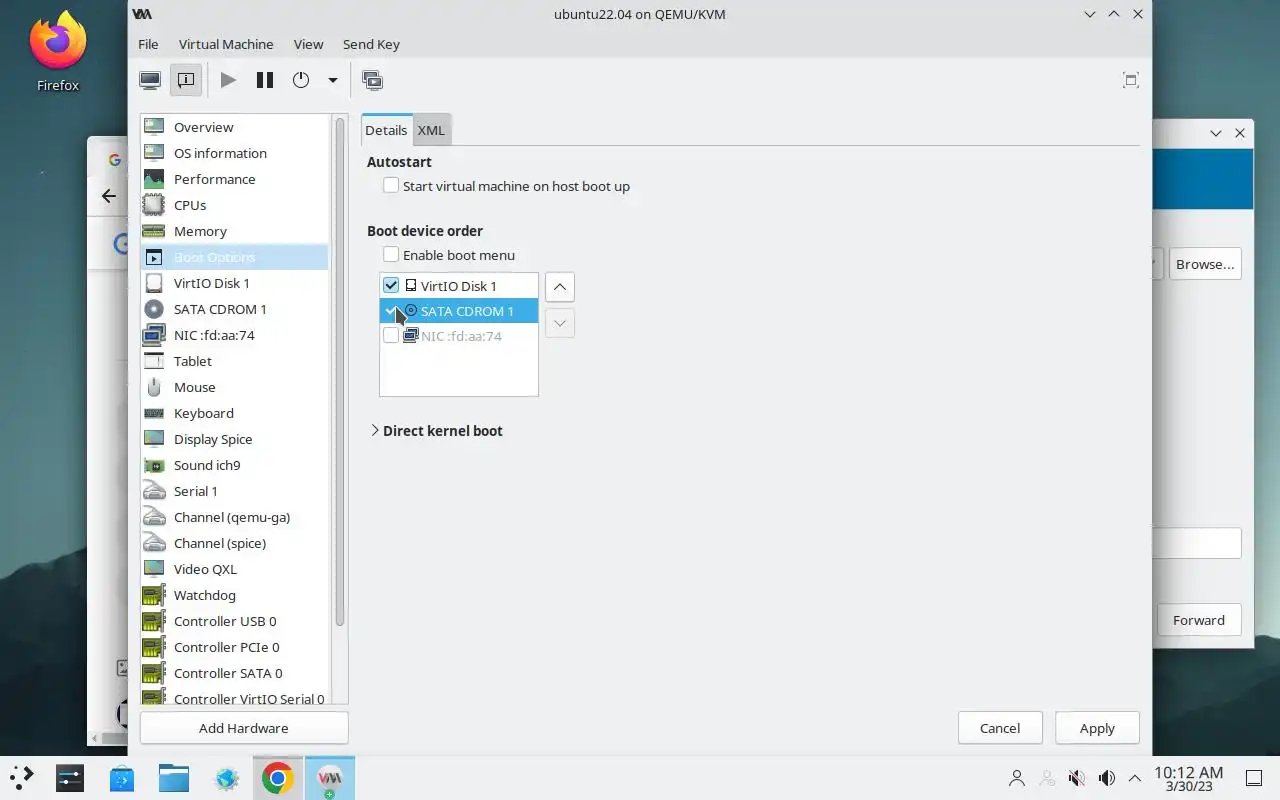Select Tablet hardware entry
Viewport: 1280px width, 800px height.
point(234,361)
